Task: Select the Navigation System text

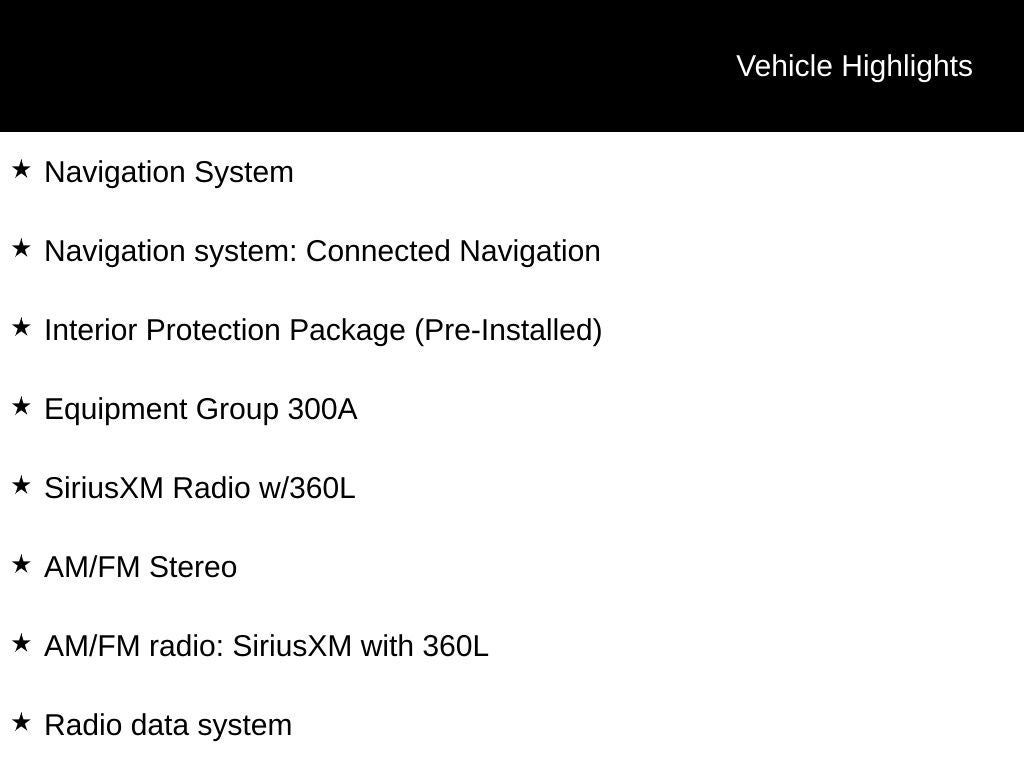Action: (x=168, y=173)
